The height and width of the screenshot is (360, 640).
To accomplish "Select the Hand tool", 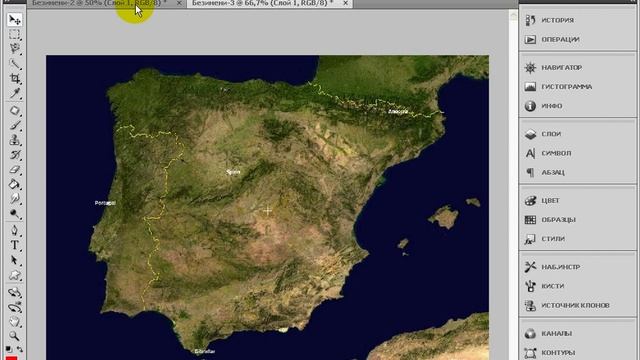I will 15,322.
